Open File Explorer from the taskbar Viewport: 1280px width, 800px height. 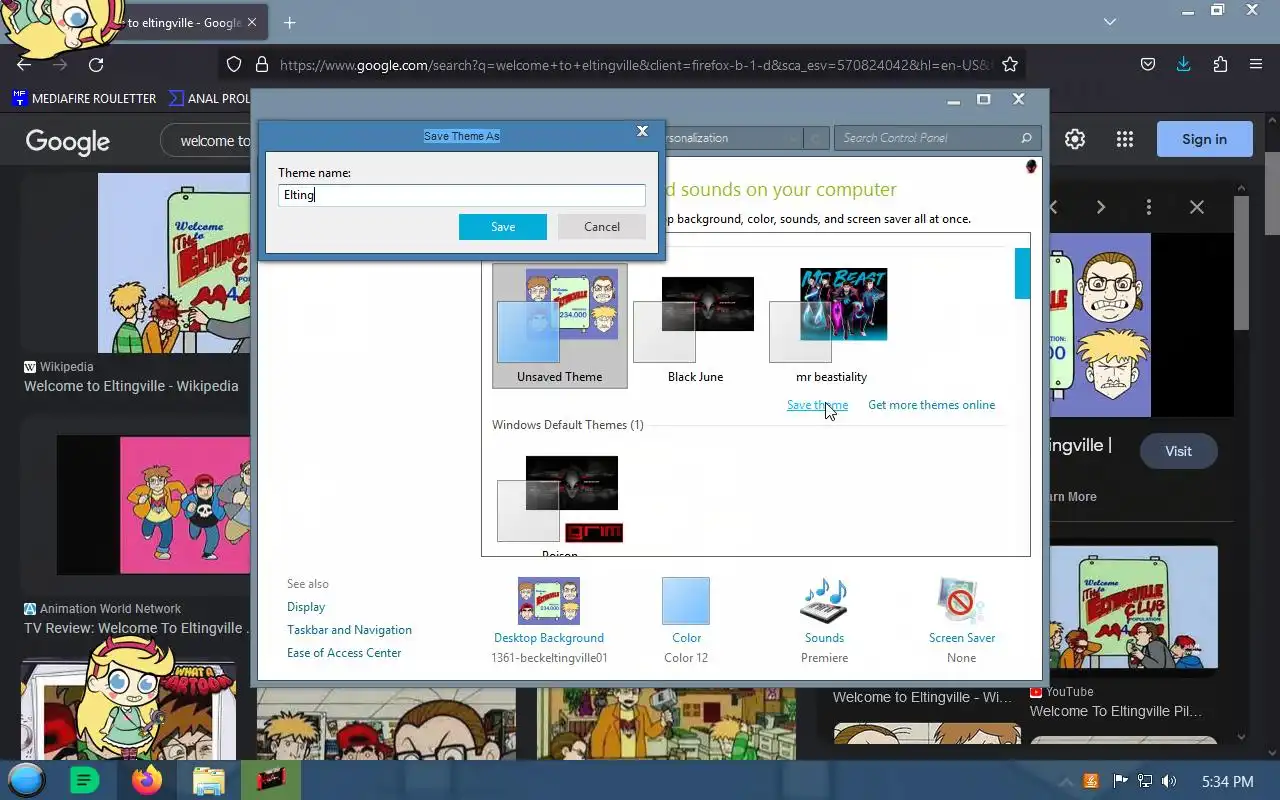coord(208,780)
